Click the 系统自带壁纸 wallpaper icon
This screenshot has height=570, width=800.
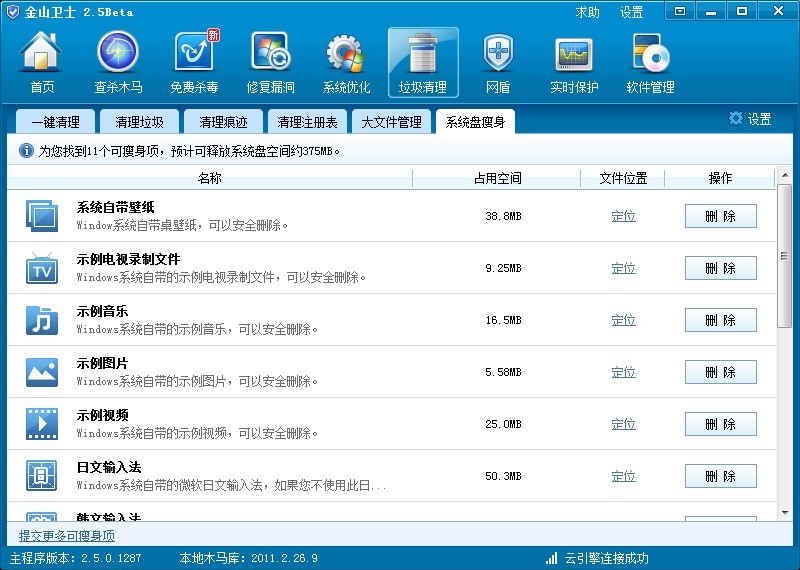coord(42,215)
